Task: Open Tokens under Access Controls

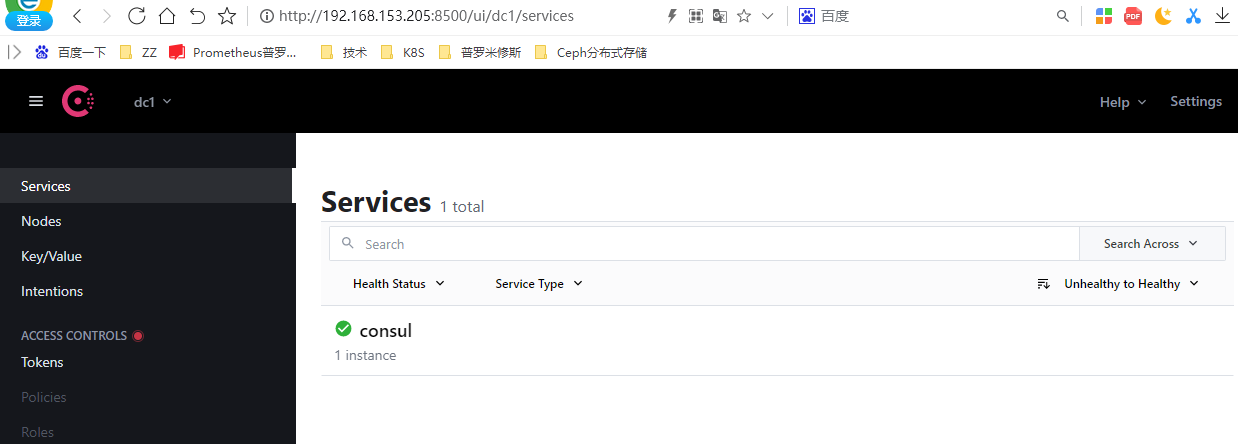Action: (x=148, y=362)
